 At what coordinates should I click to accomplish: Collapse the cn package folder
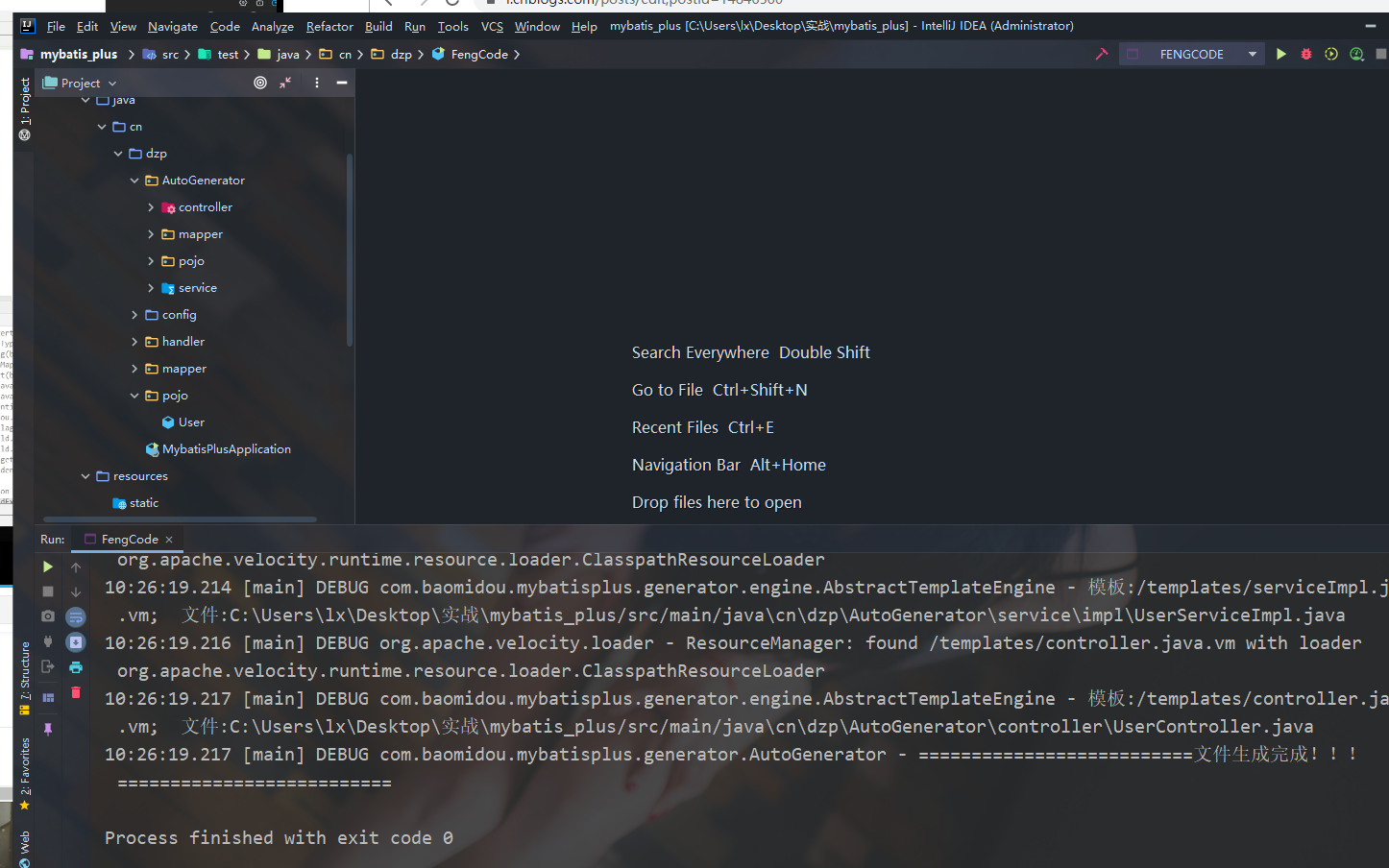coord(102,127)
